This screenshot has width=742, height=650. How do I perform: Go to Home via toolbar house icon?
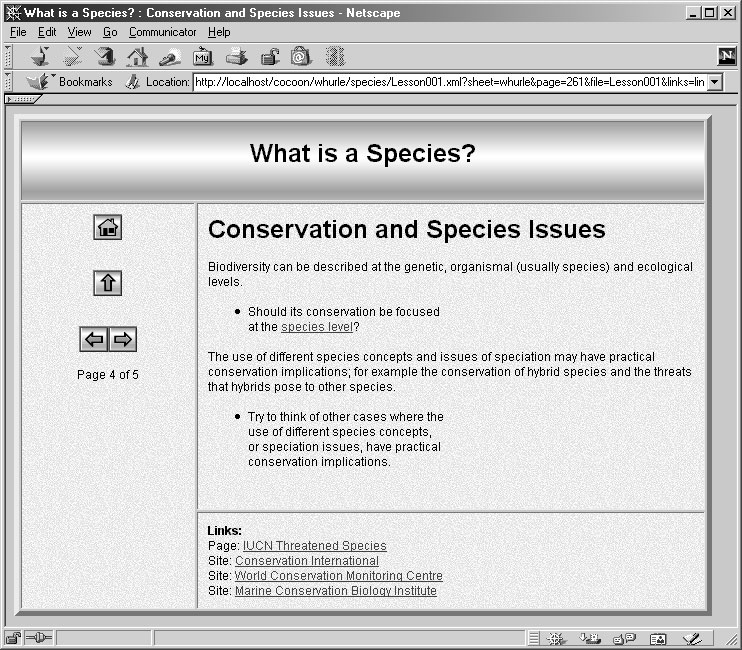[x=137, y=56]
